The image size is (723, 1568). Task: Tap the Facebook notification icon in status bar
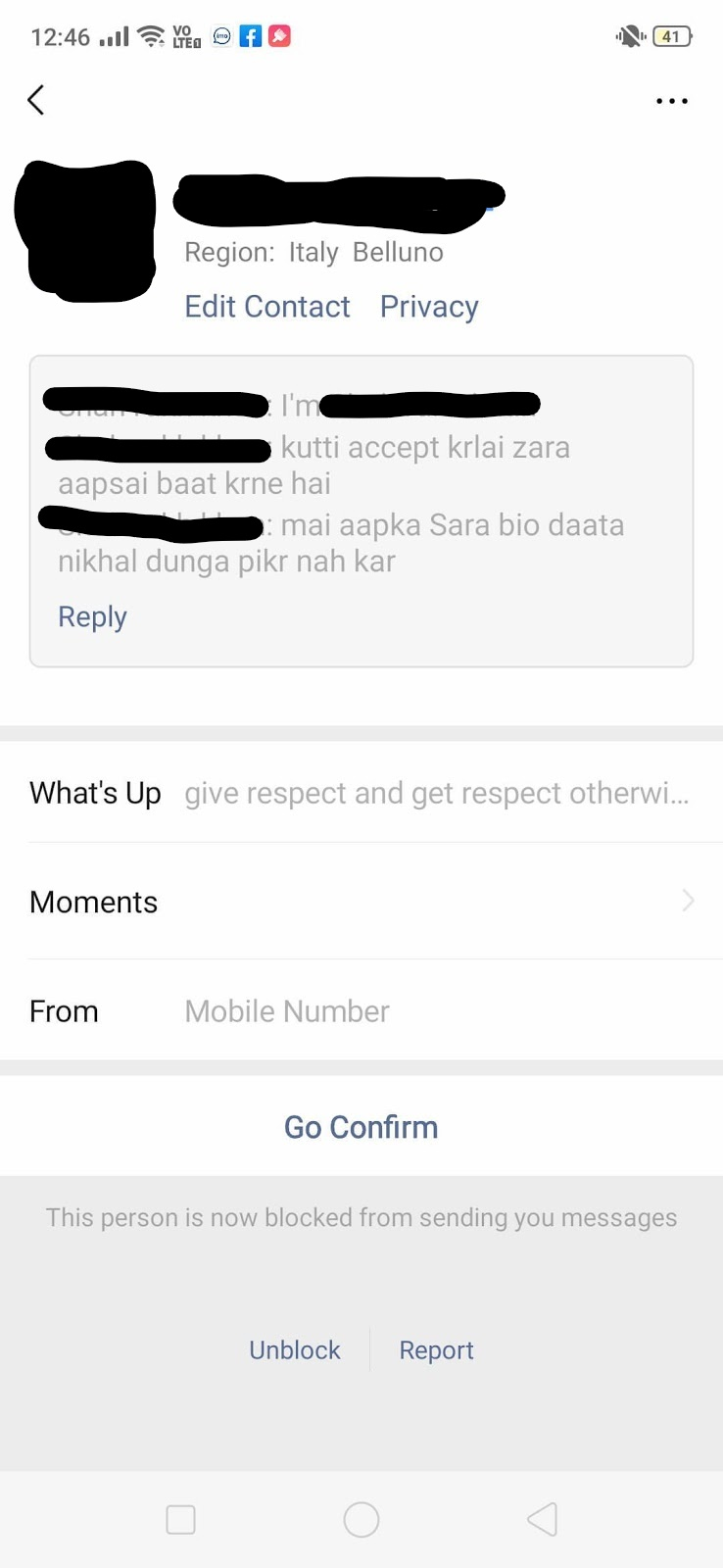(x=251, y=37)
